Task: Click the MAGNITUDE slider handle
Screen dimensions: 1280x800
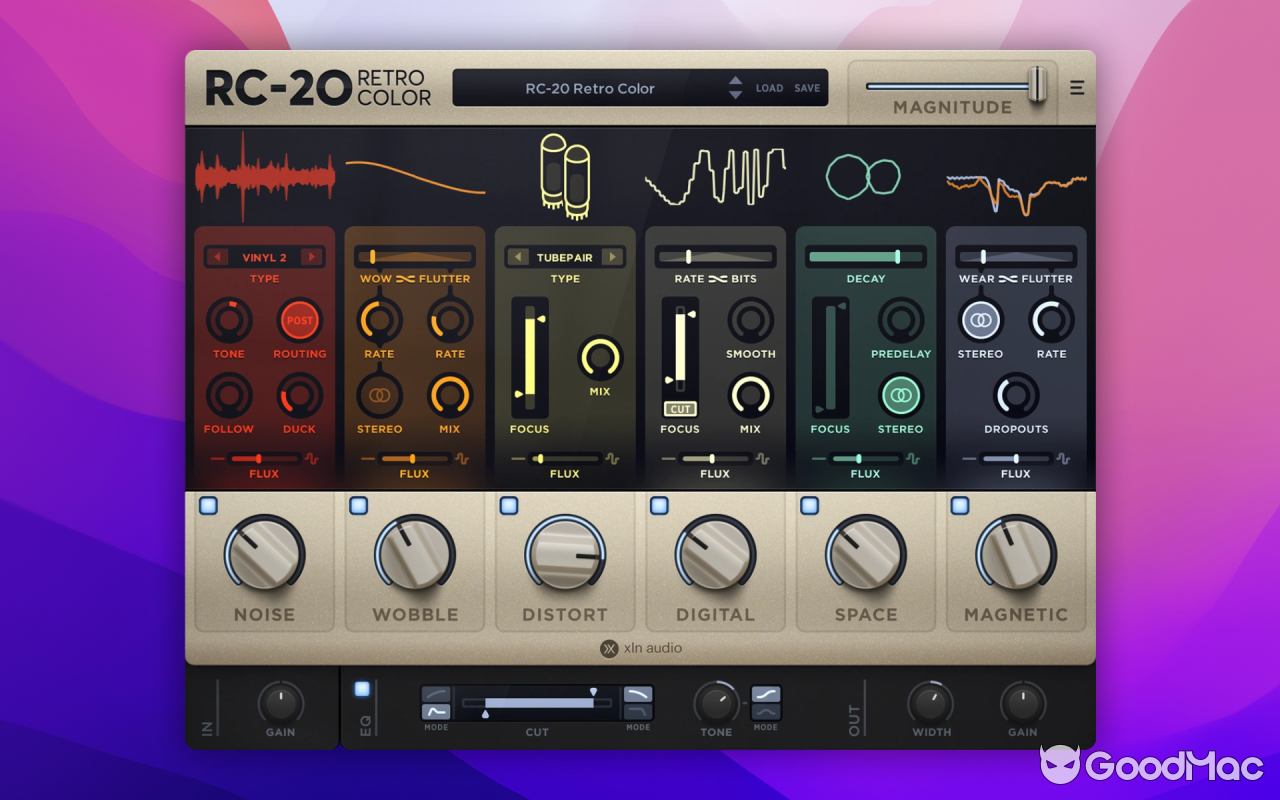Action: click(x=1038, y=83)
